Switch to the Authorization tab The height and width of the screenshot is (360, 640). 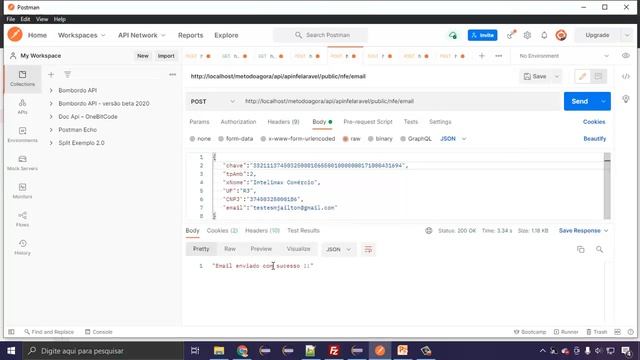point(238,122)
